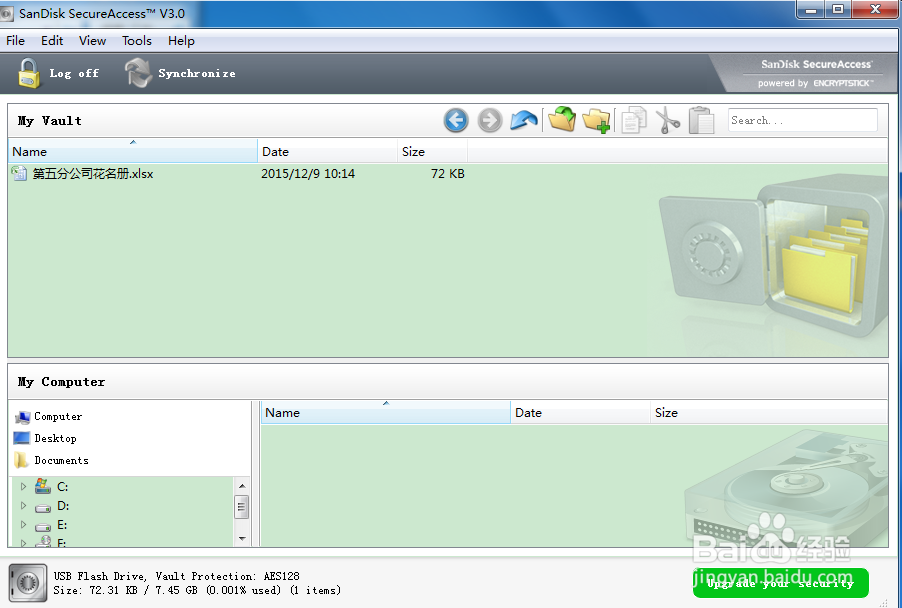Click the E: drive icon
Image resolution: width=902 pixels, height=608 pixels.
coord(43,526)
